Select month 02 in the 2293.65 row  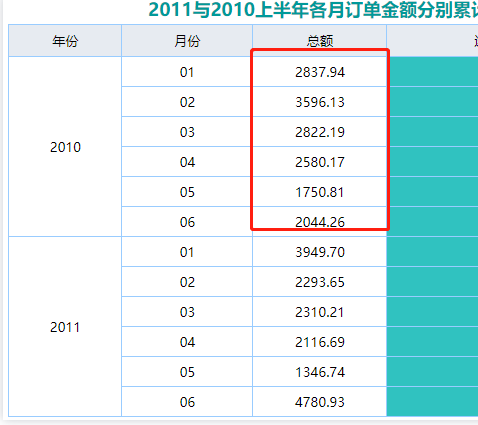click(187, 282)
